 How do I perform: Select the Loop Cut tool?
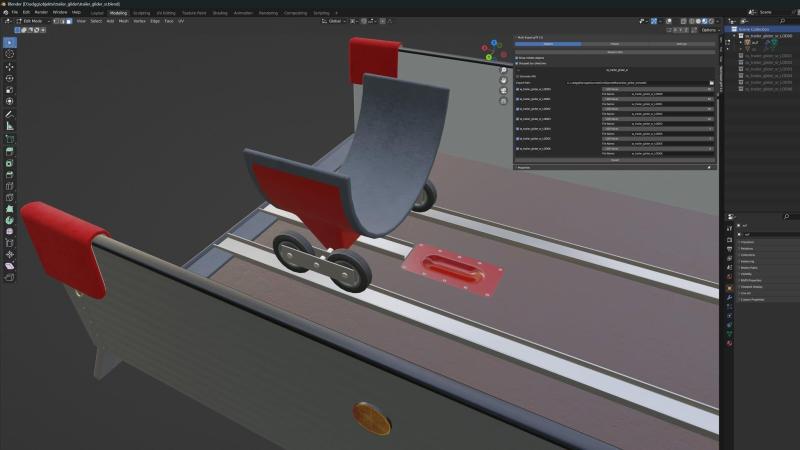click(x=10, y=186)
